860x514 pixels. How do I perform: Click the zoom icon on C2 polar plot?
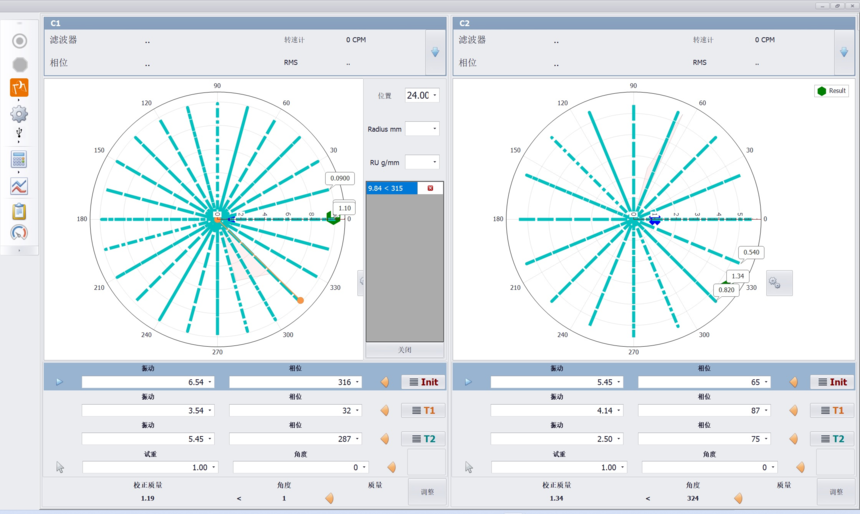(779, 283)
